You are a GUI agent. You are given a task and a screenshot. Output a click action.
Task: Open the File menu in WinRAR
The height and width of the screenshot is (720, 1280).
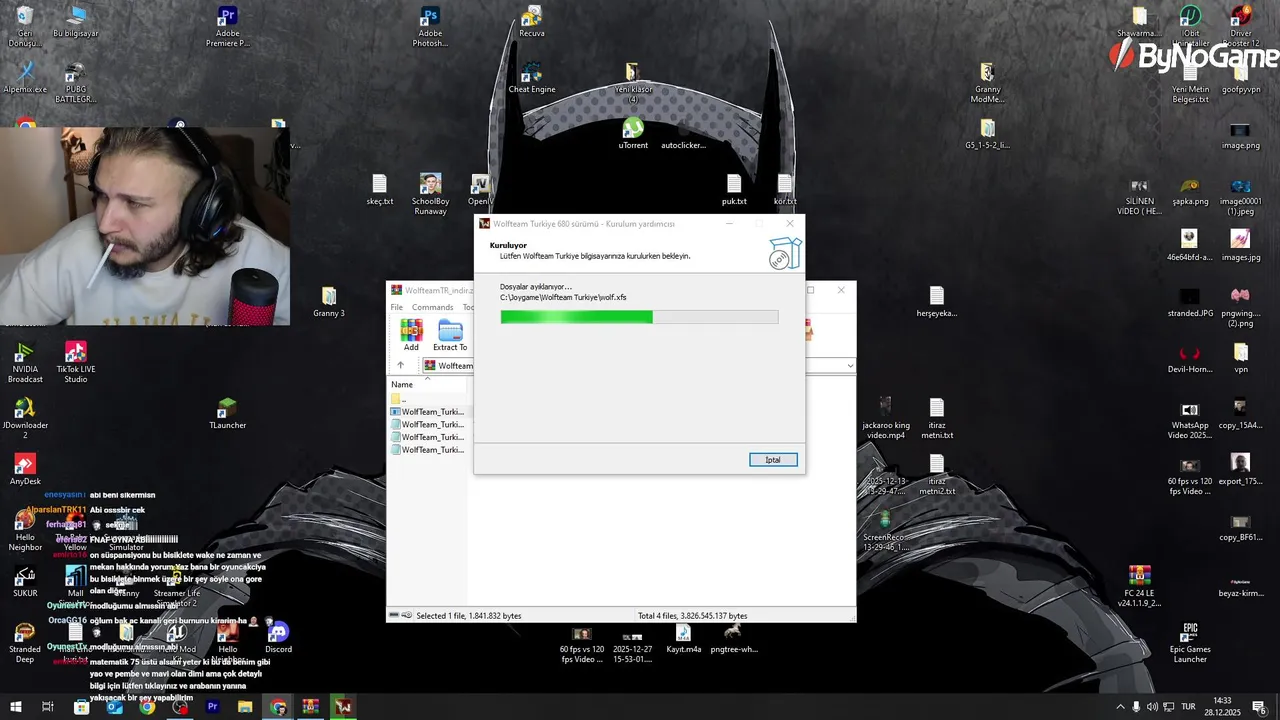point(397,307)
